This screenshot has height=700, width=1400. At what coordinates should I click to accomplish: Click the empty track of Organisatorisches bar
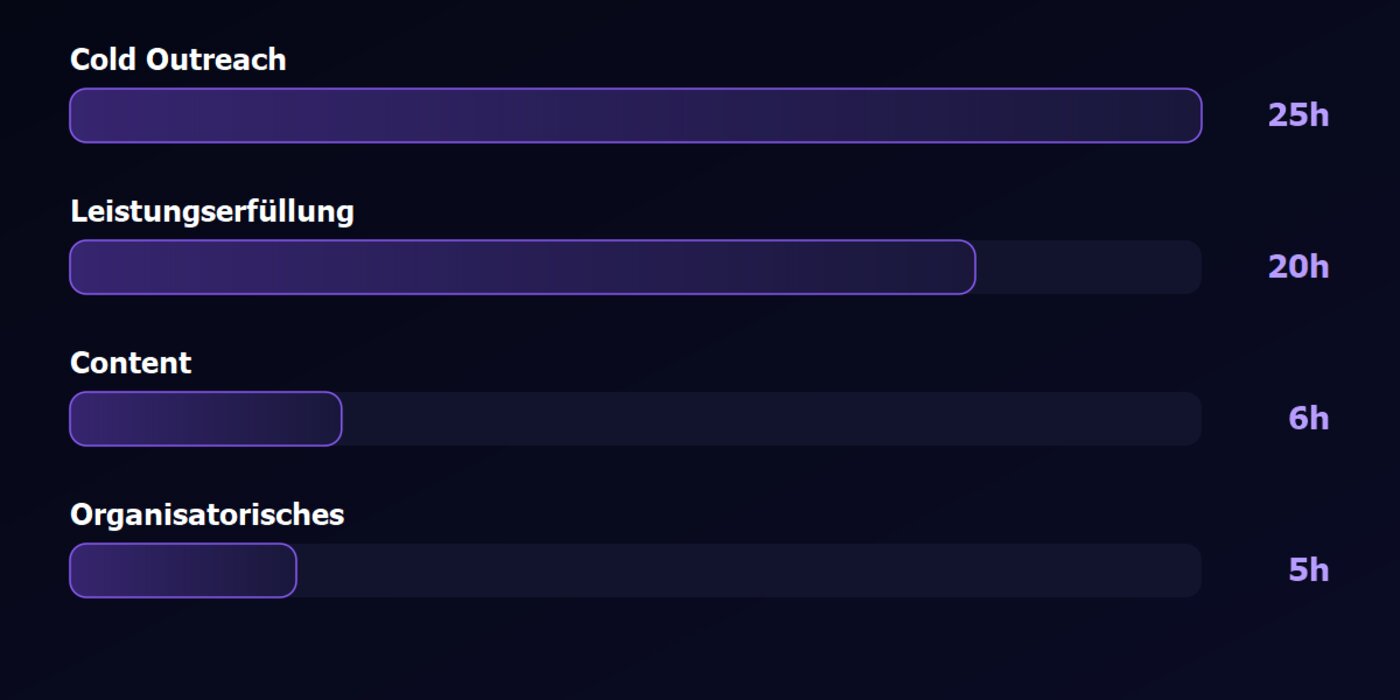[749, 570]
